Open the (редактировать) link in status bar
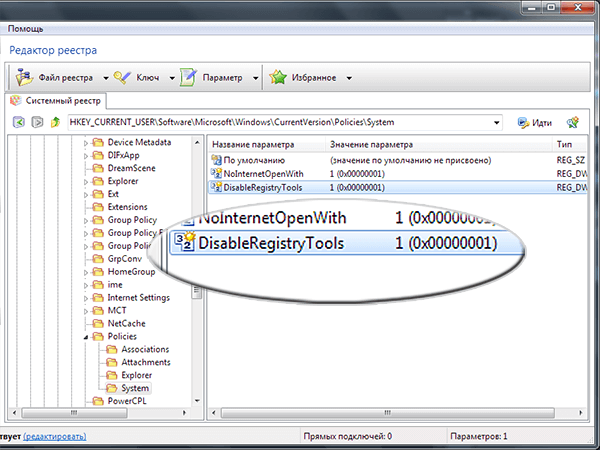600x450 pixels. pyautogui.click(x=55, y=436)
